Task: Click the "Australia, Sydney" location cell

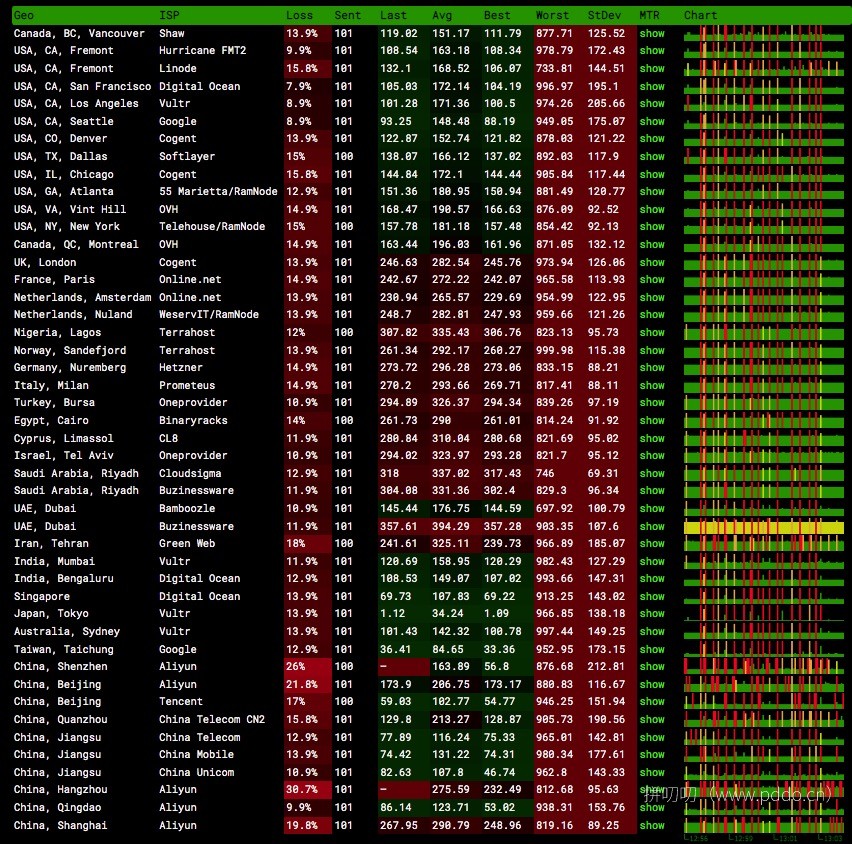Action: [x=67, y=632]
